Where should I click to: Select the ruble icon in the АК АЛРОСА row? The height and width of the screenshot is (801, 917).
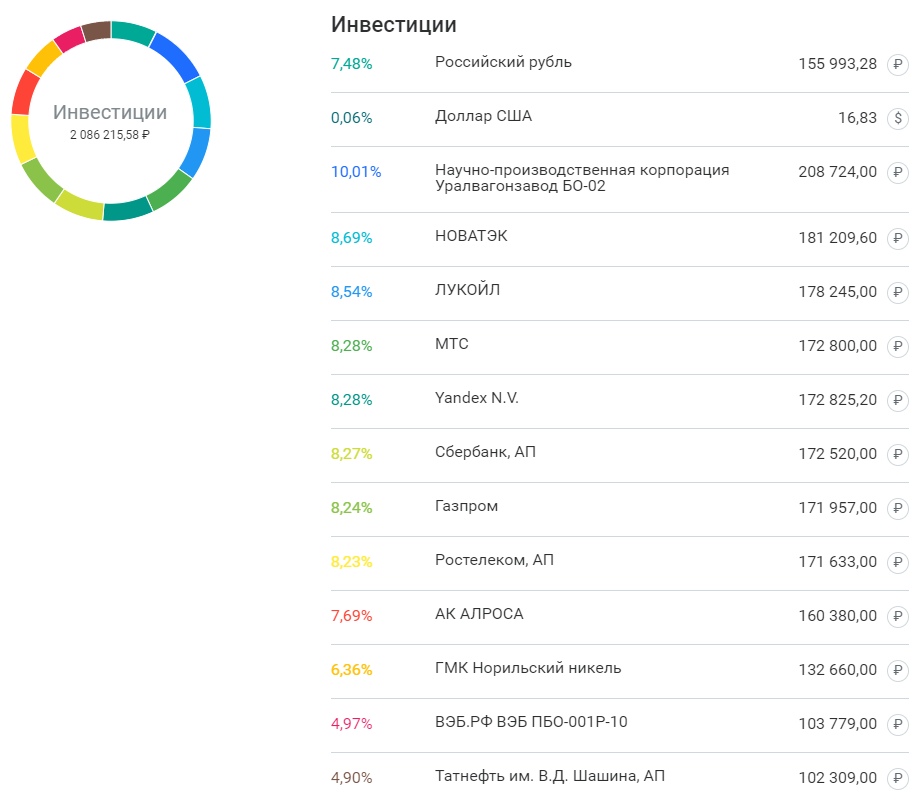898,616
